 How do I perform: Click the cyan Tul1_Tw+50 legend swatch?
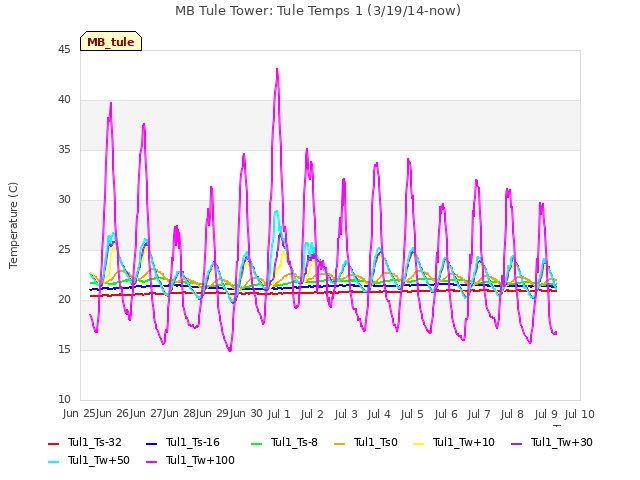tap(53, 462)
